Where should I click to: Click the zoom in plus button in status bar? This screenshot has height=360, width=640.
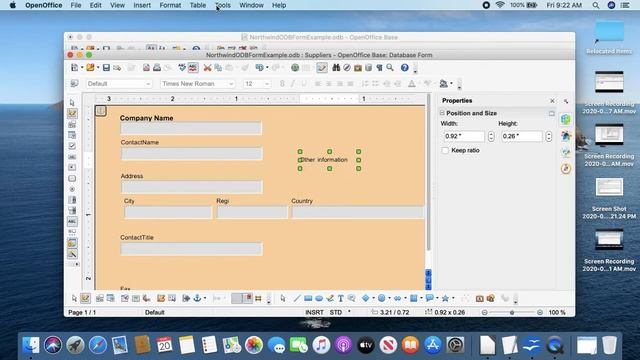(540, 313)
